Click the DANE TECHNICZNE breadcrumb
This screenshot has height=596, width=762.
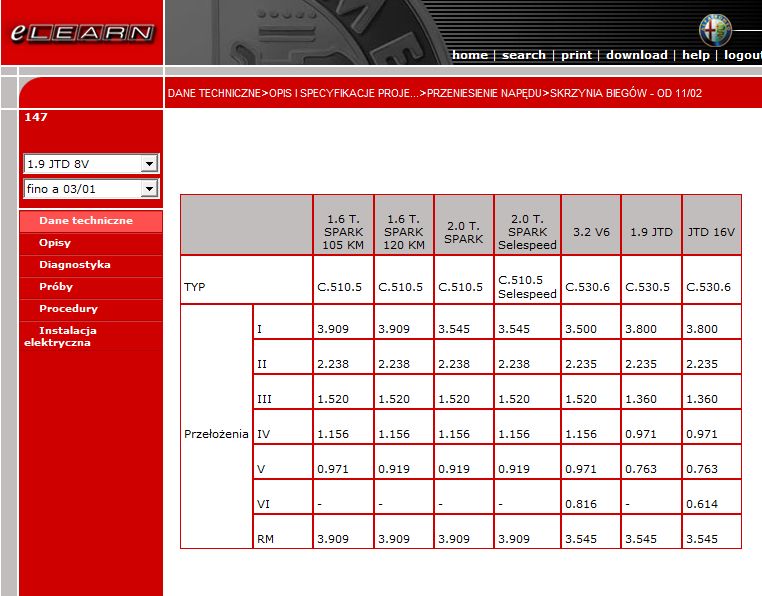pos(214,93)
